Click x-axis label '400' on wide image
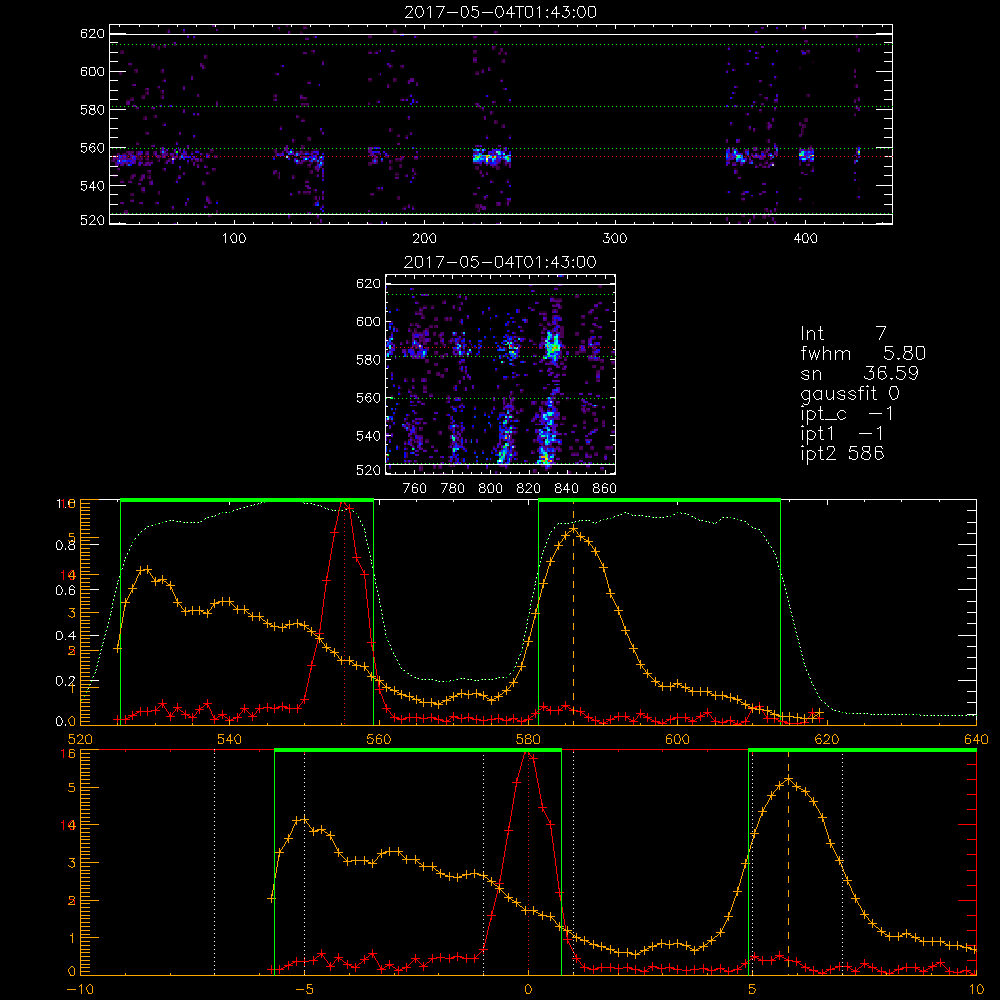 click(805, 239)
